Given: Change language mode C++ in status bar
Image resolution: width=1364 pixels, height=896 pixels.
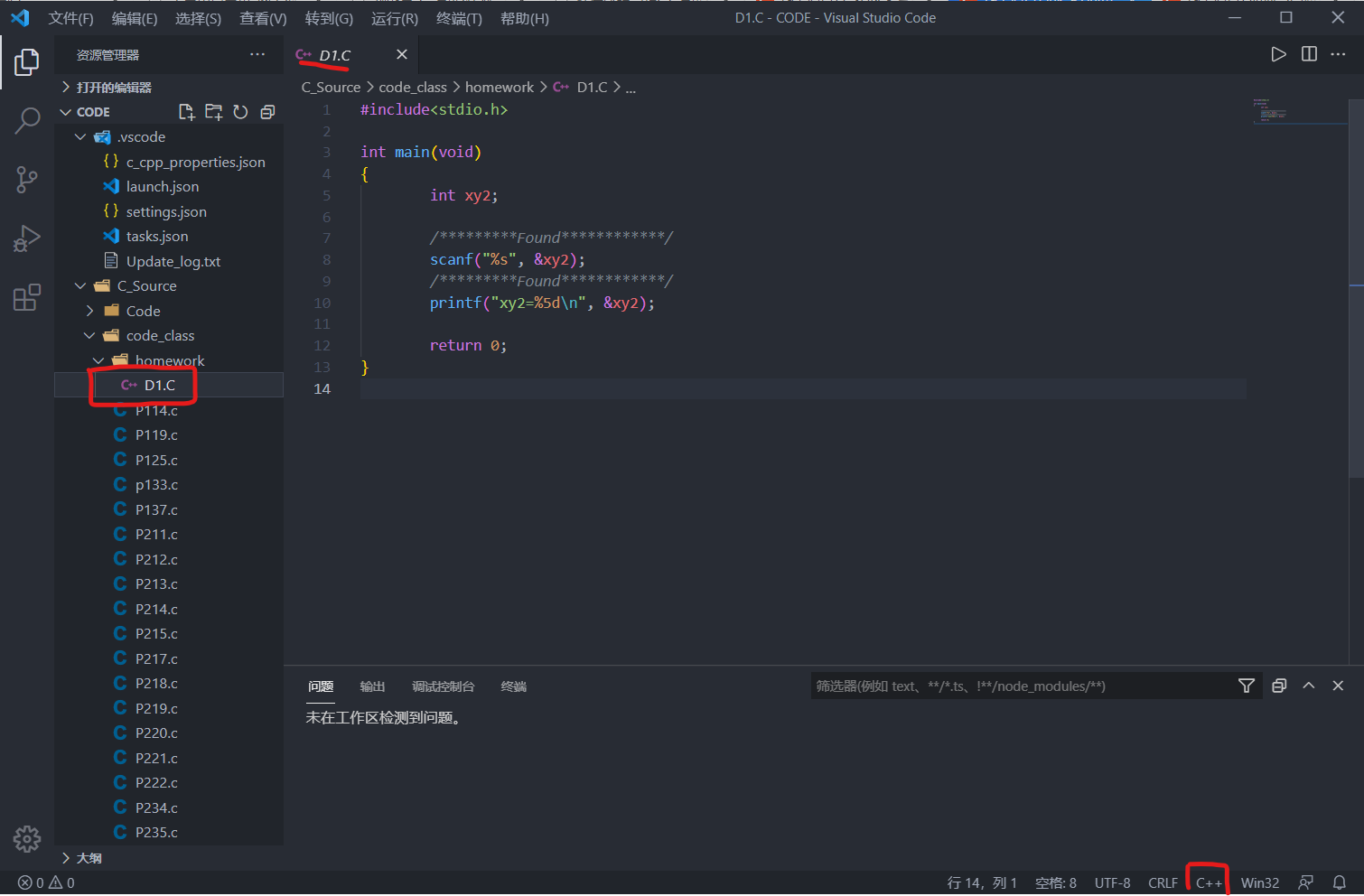Looking at the screenshot, I should pyautogui.click(x=1209, y=882).
